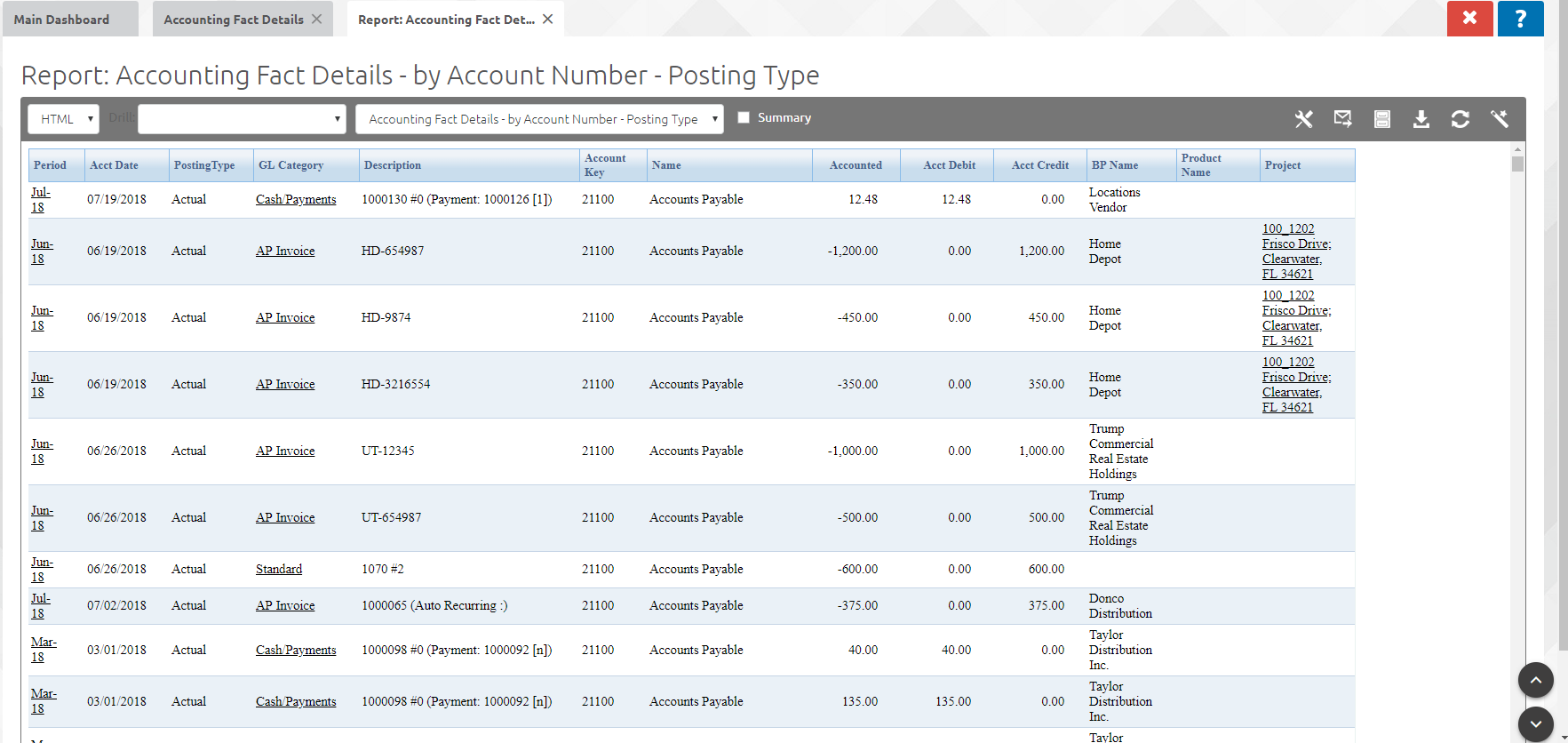Refresh the report with circular arrows icon
Viewport: 1568px width, 743px height.
[x=1460, y=119]
